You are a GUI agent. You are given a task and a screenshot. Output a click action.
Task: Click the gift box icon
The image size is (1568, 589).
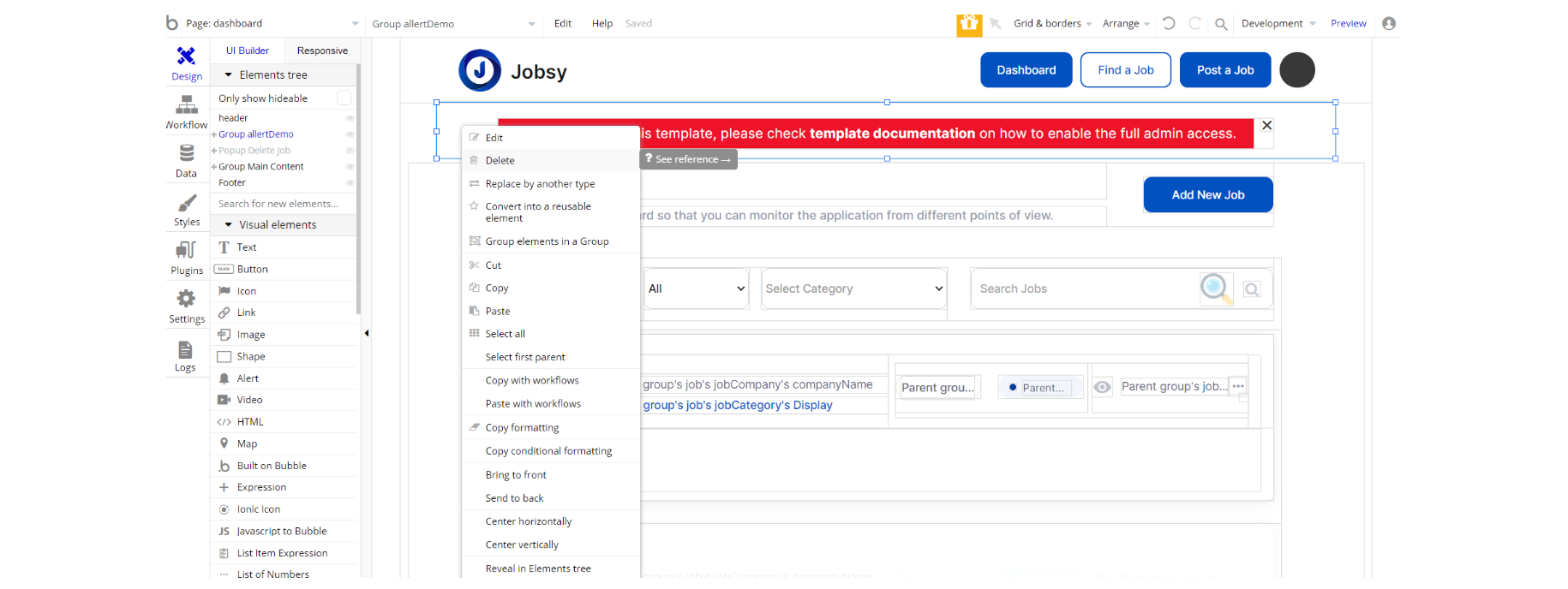(x=969, y=24)
